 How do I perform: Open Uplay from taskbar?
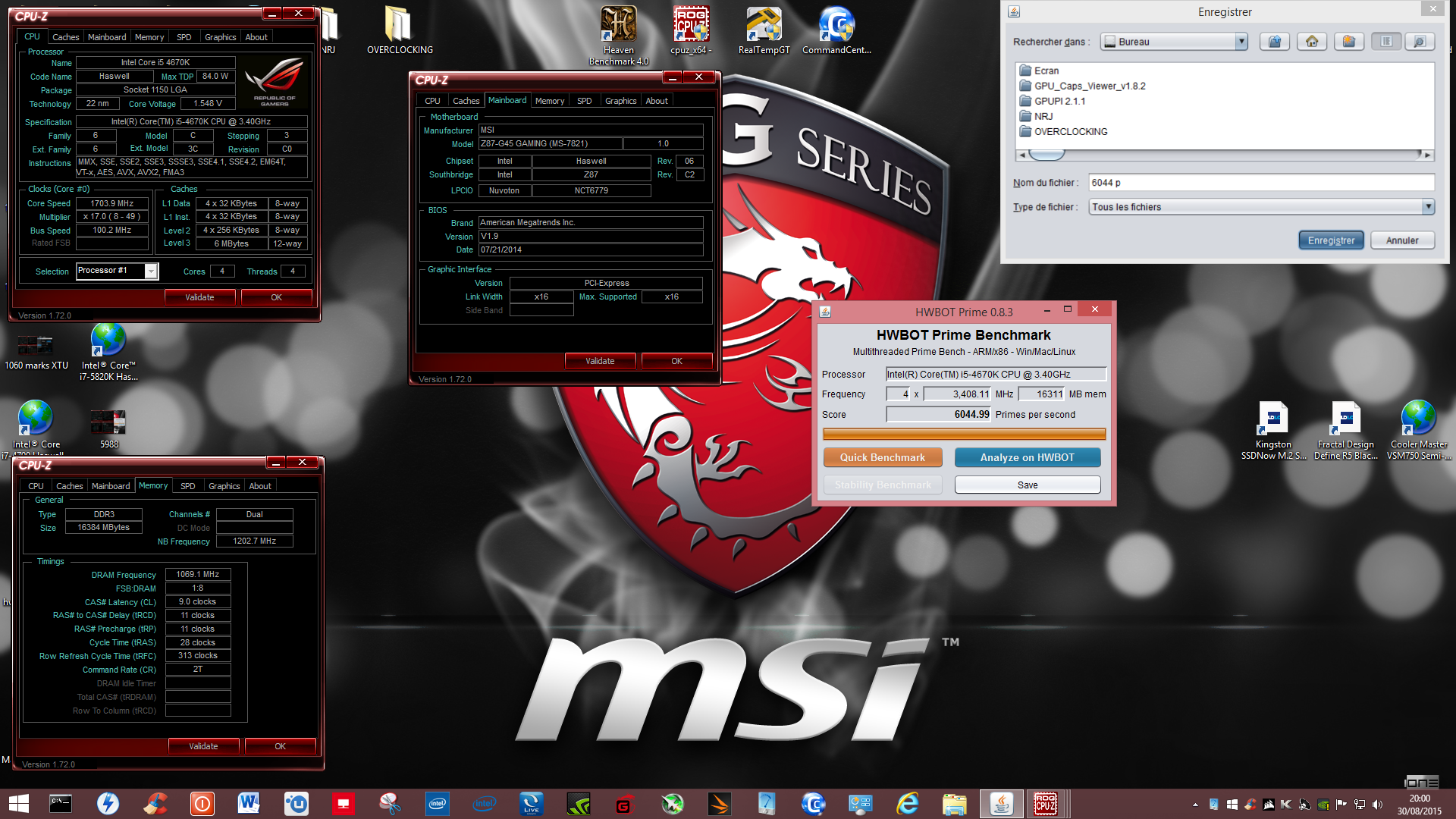tap(296, 804)
